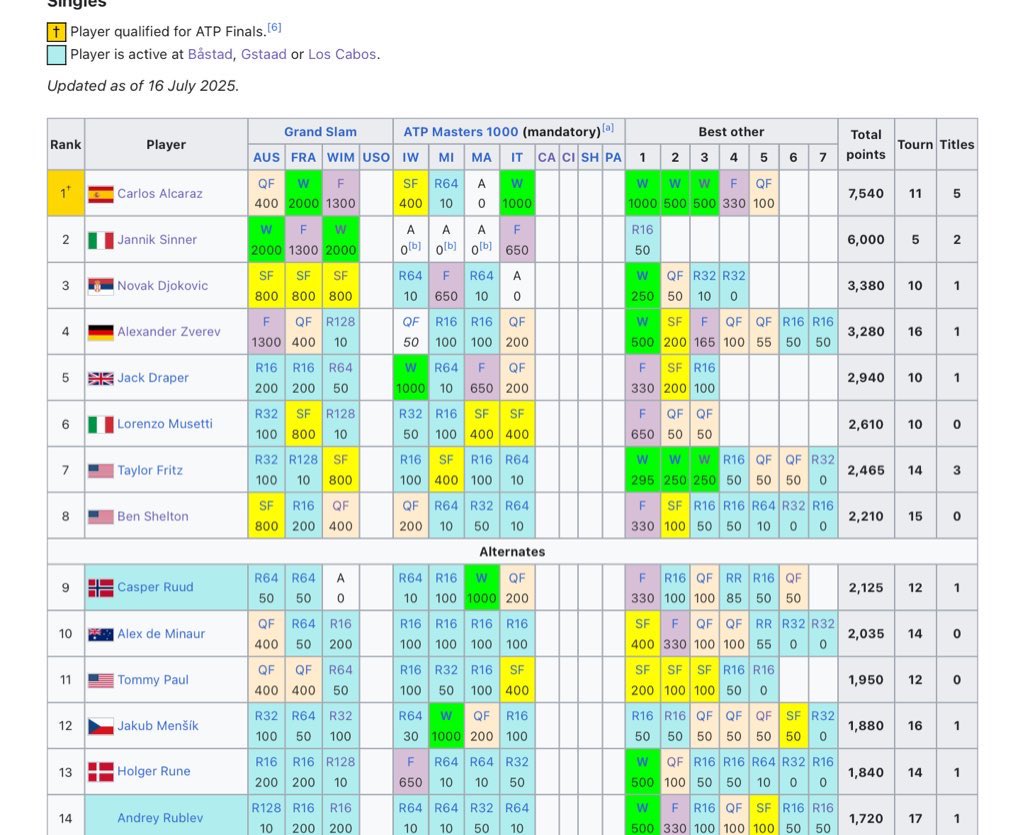Open Holger Rune player page
Viewport: 1024px width, 835px height.
154,771
